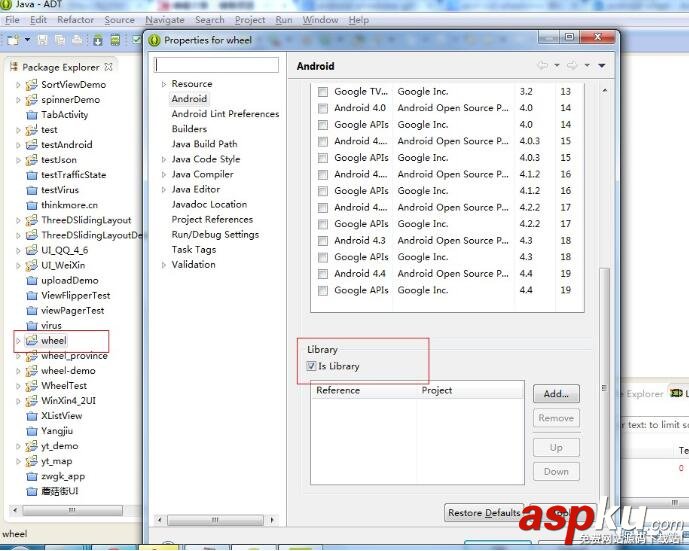This screenshot has height=551, width=689.
Task: Open the Navigate menu
Action: point(164,20)
